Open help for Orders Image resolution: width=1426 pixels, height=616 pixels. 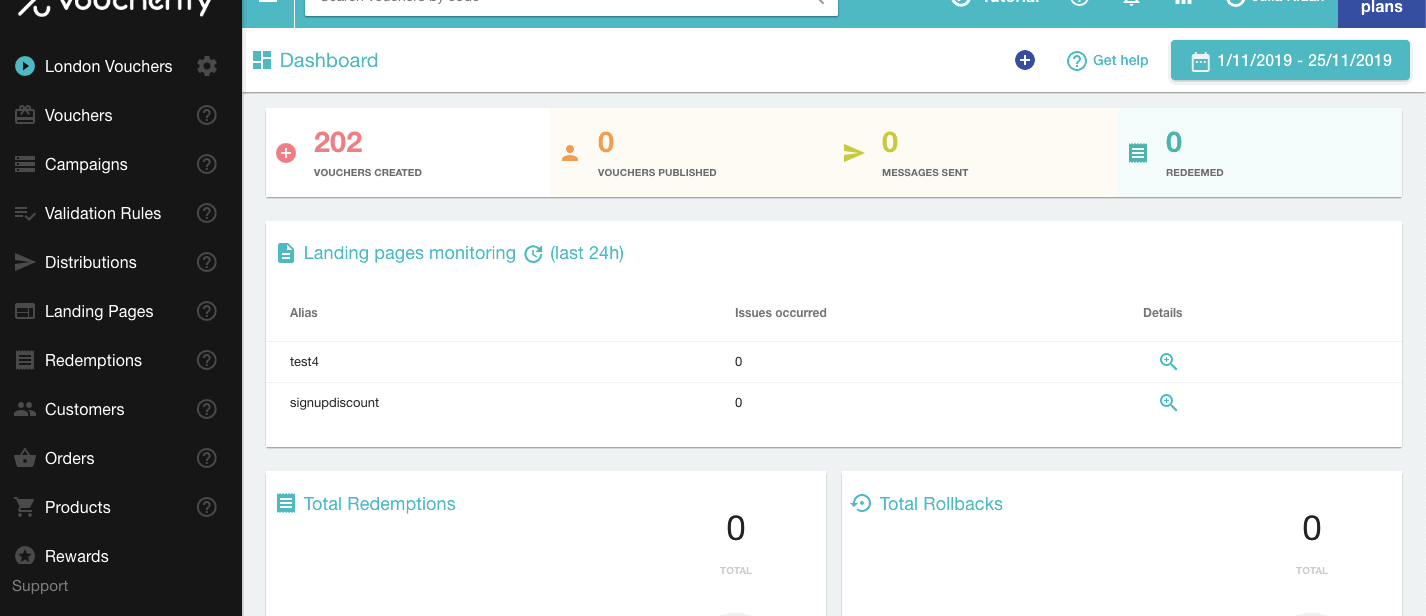[x=207, y=458]
